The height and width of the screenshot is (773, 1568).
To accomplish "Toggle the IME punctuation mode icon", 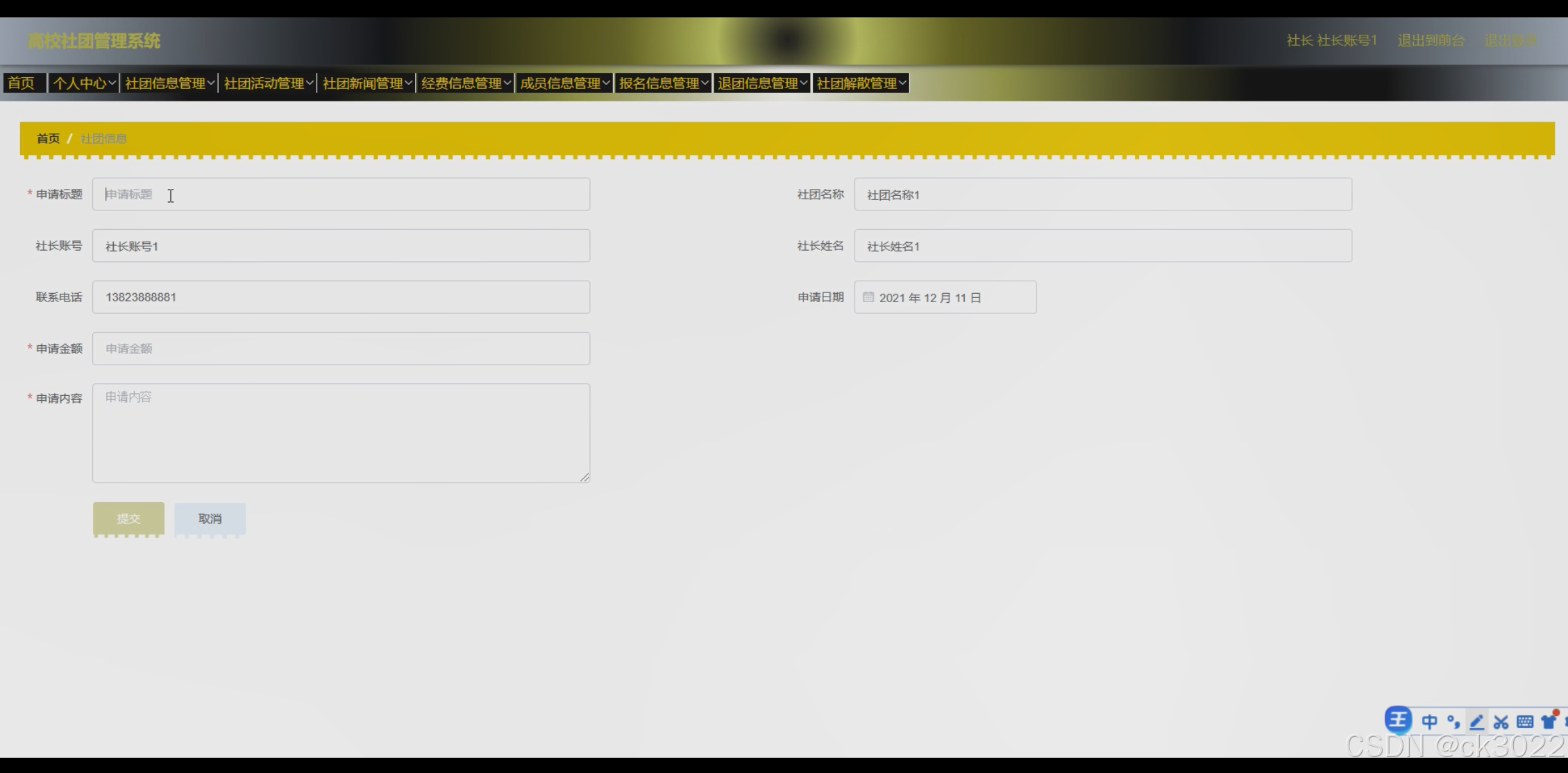I will [1453, 722].
